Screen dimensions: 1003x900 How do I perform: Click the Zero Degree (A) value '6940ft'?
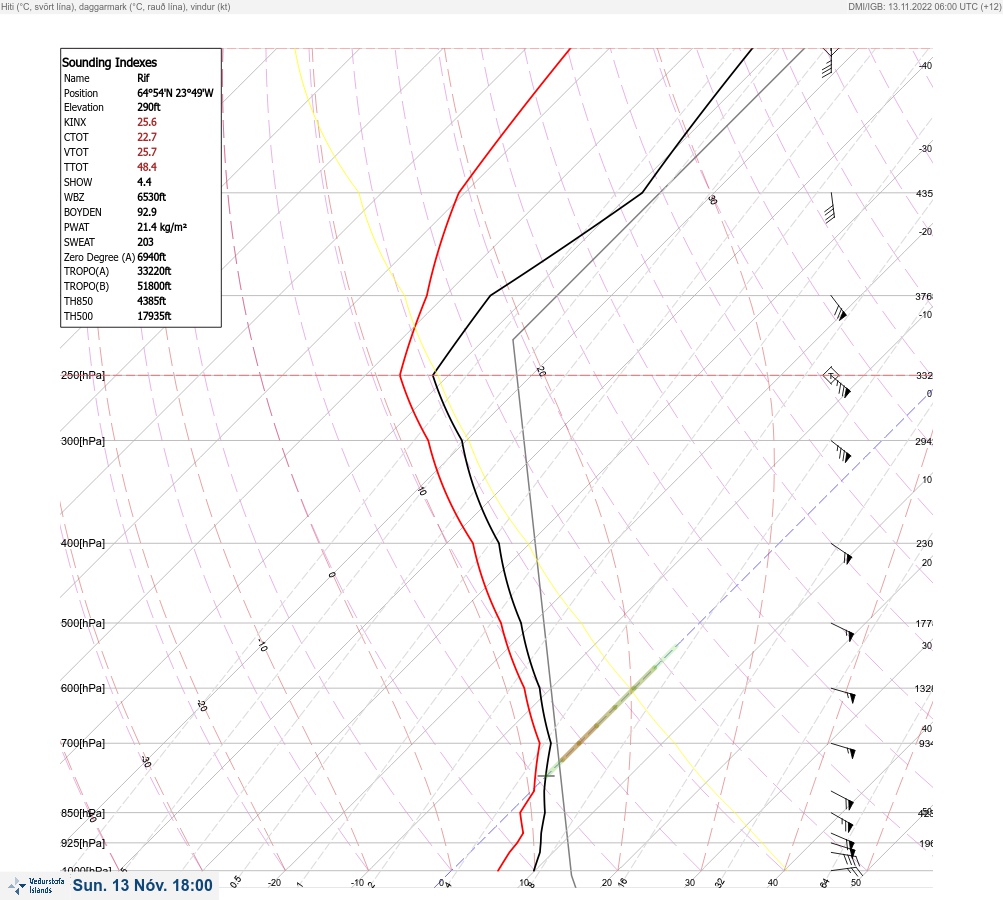point(152,257)
